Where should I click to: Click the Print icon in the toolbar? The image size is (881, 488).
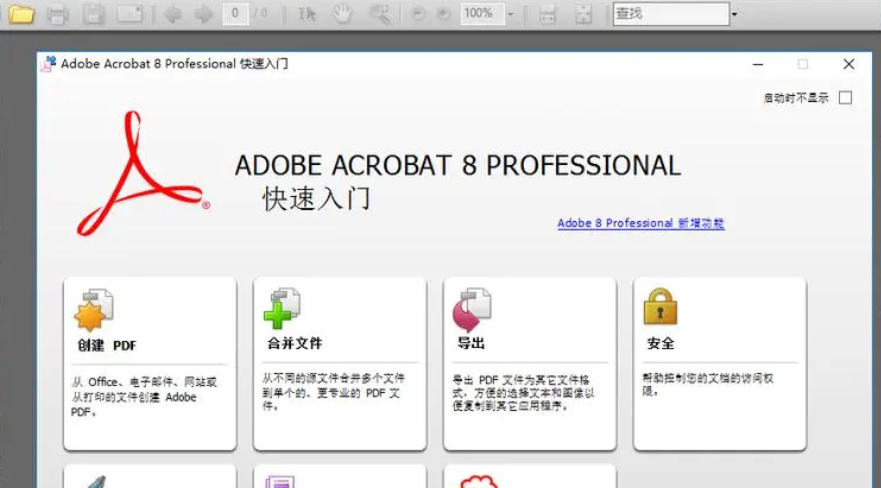(57, 15)
